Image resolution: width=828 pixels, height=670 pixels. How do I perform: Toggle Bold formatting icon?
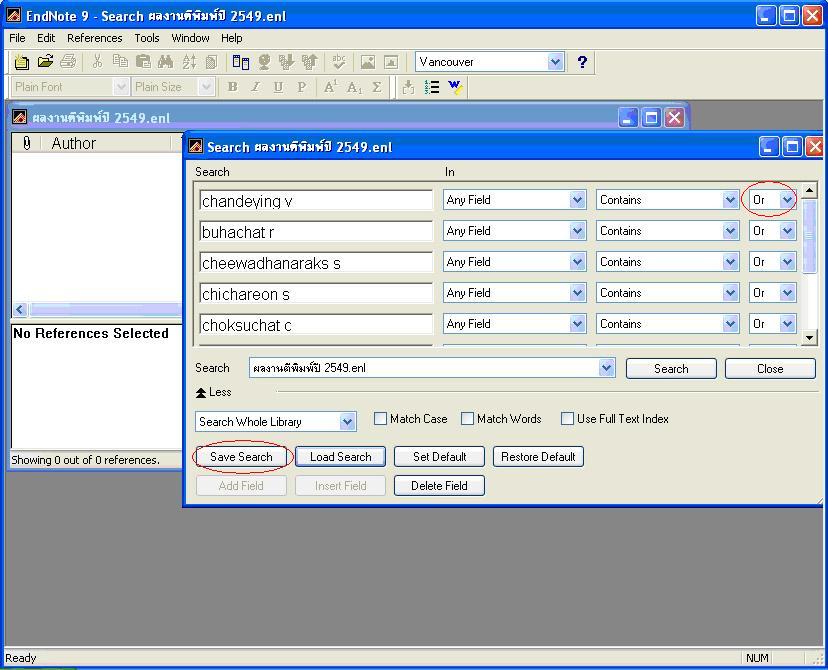click(232, 87)
